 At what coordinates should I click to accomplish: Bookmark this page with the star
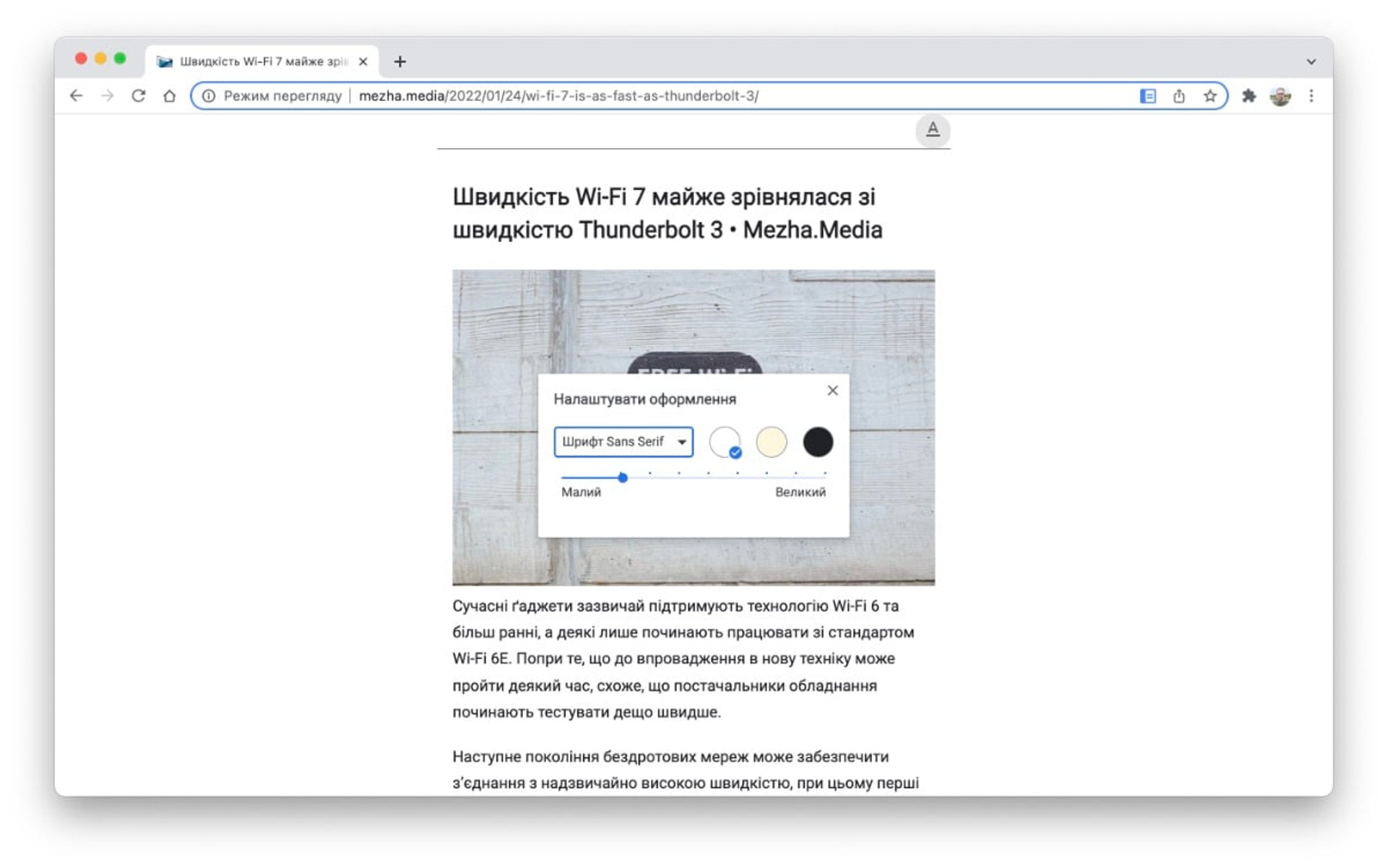[x=1210, y=96]
